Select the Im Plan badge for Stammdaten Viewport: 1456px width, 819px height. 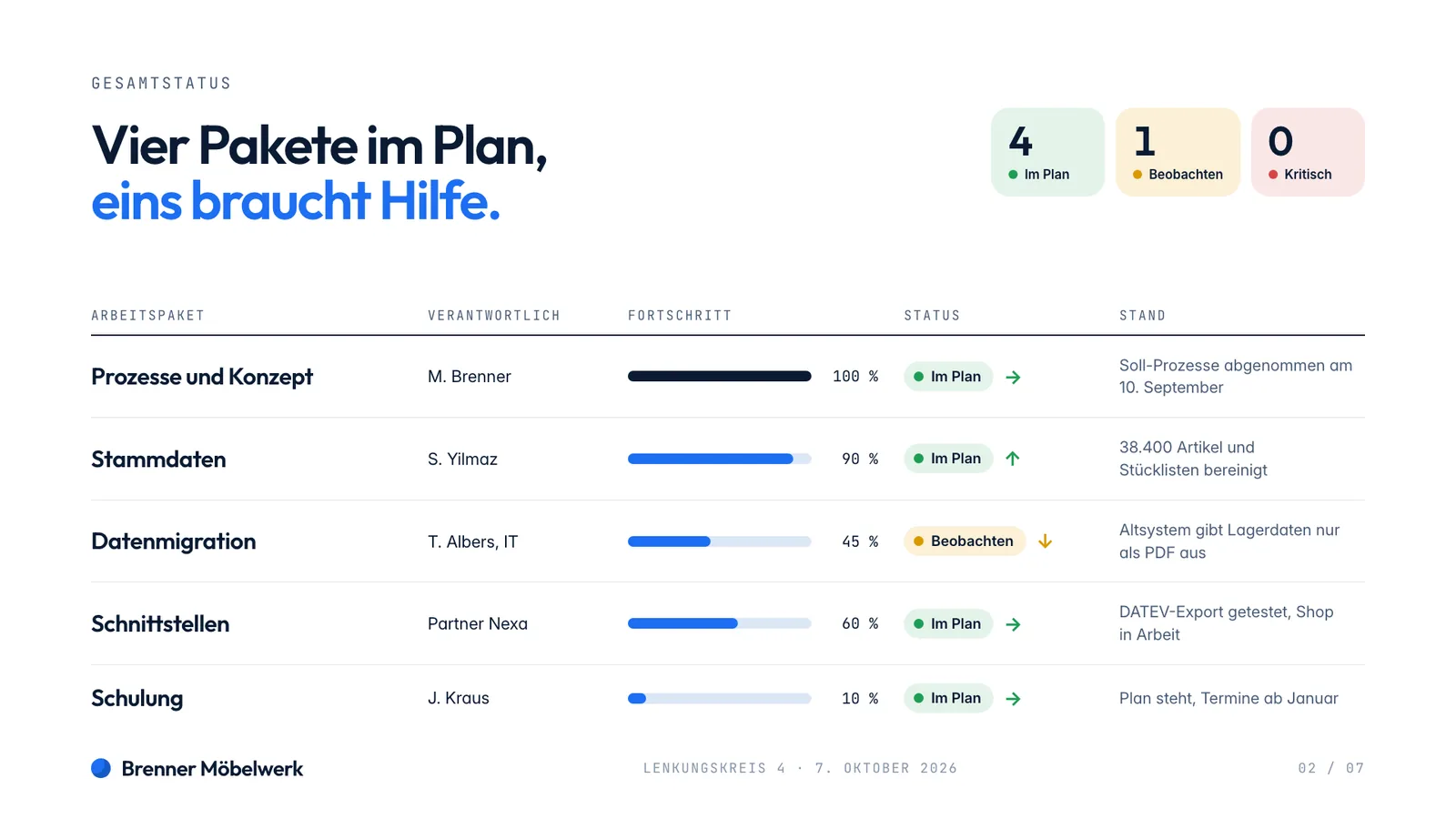coord(948,459)
